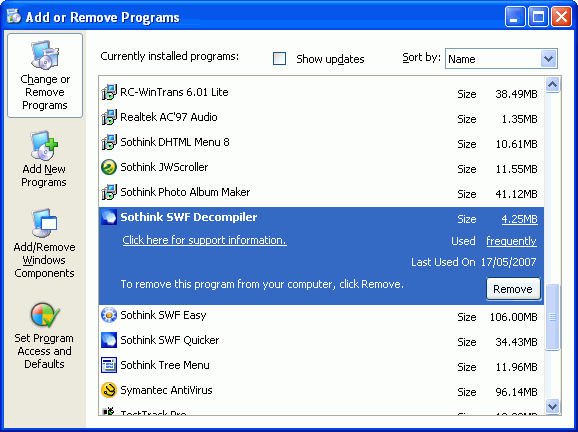Click the Add or Remove Programs title icon
This screenshot has width=578, height=432.
click(x=14, y=16)
